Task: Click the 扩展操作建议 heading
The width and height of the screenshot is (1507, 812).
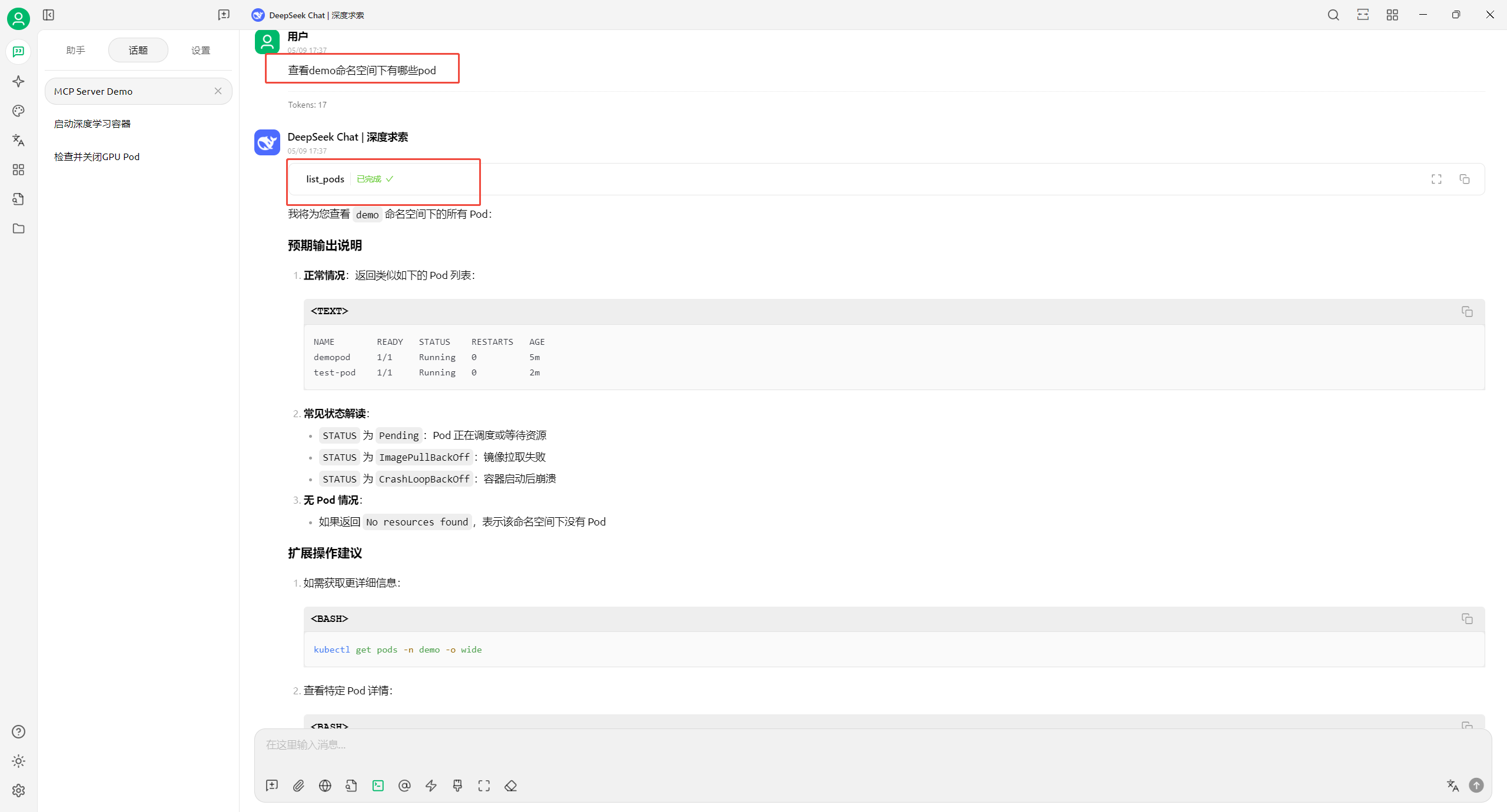Action: click(x=324, y=553)
